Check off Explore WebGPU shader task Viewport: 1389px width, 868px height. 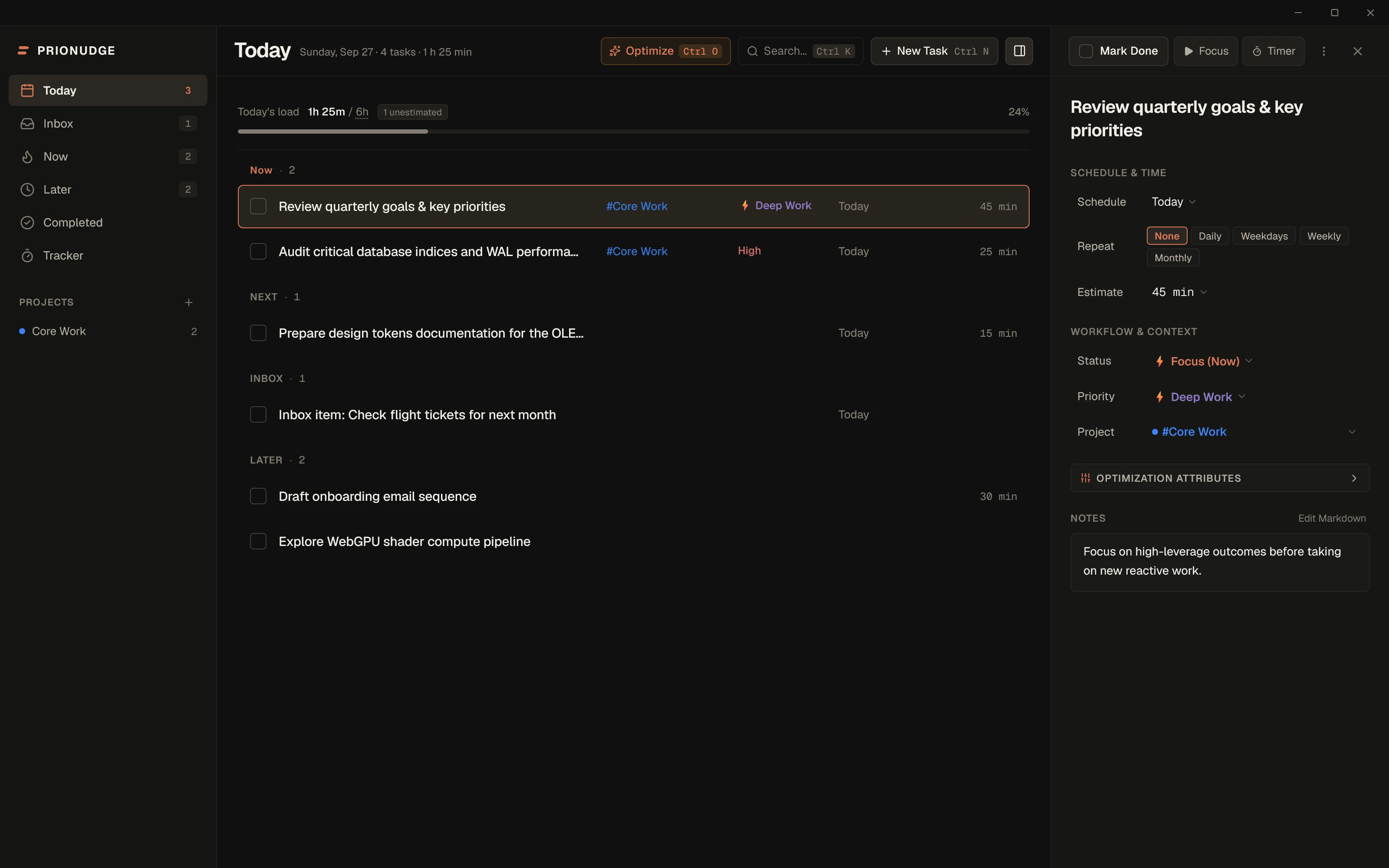(258, 541)
